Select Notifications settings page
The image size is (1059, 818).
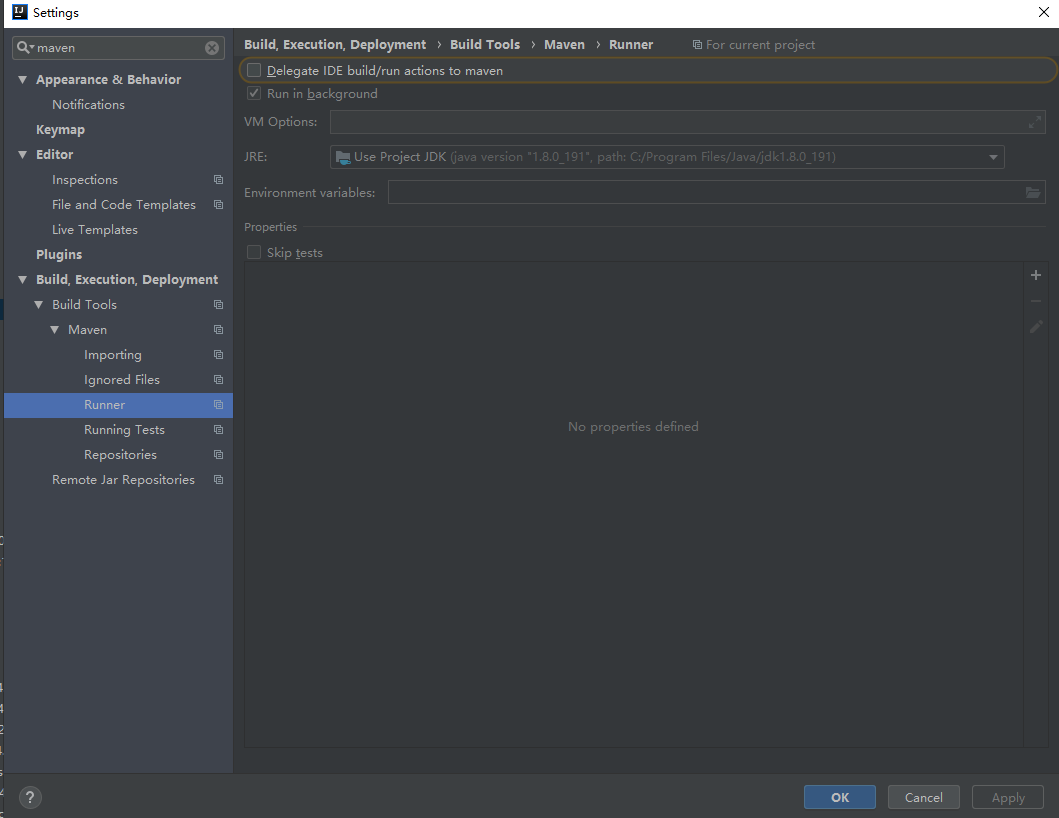click(88, 105)
